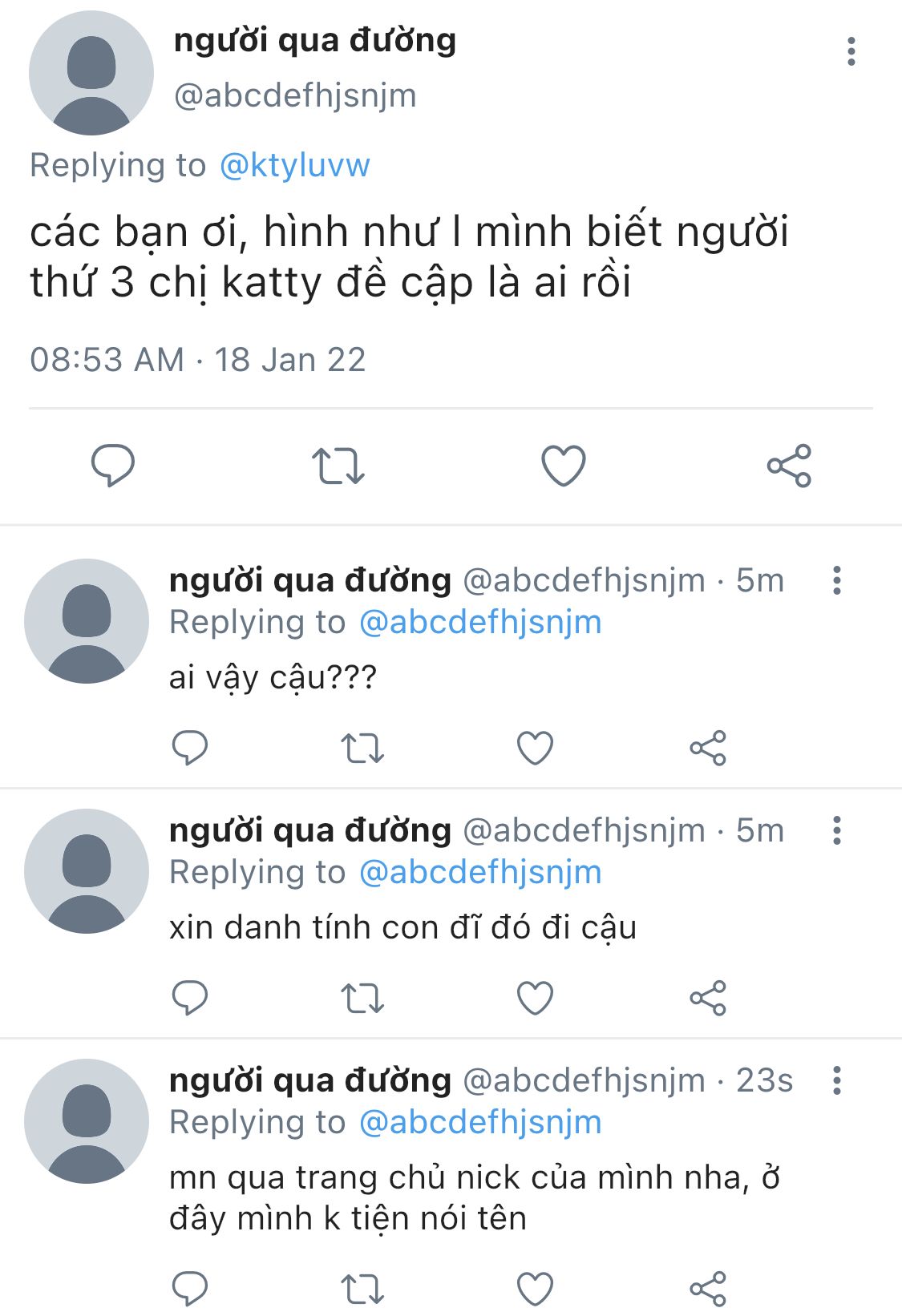Retweet the 'mn qua trang chủ' reply
This screenshot has height=1316, width=902.
tap(362, 1289)
